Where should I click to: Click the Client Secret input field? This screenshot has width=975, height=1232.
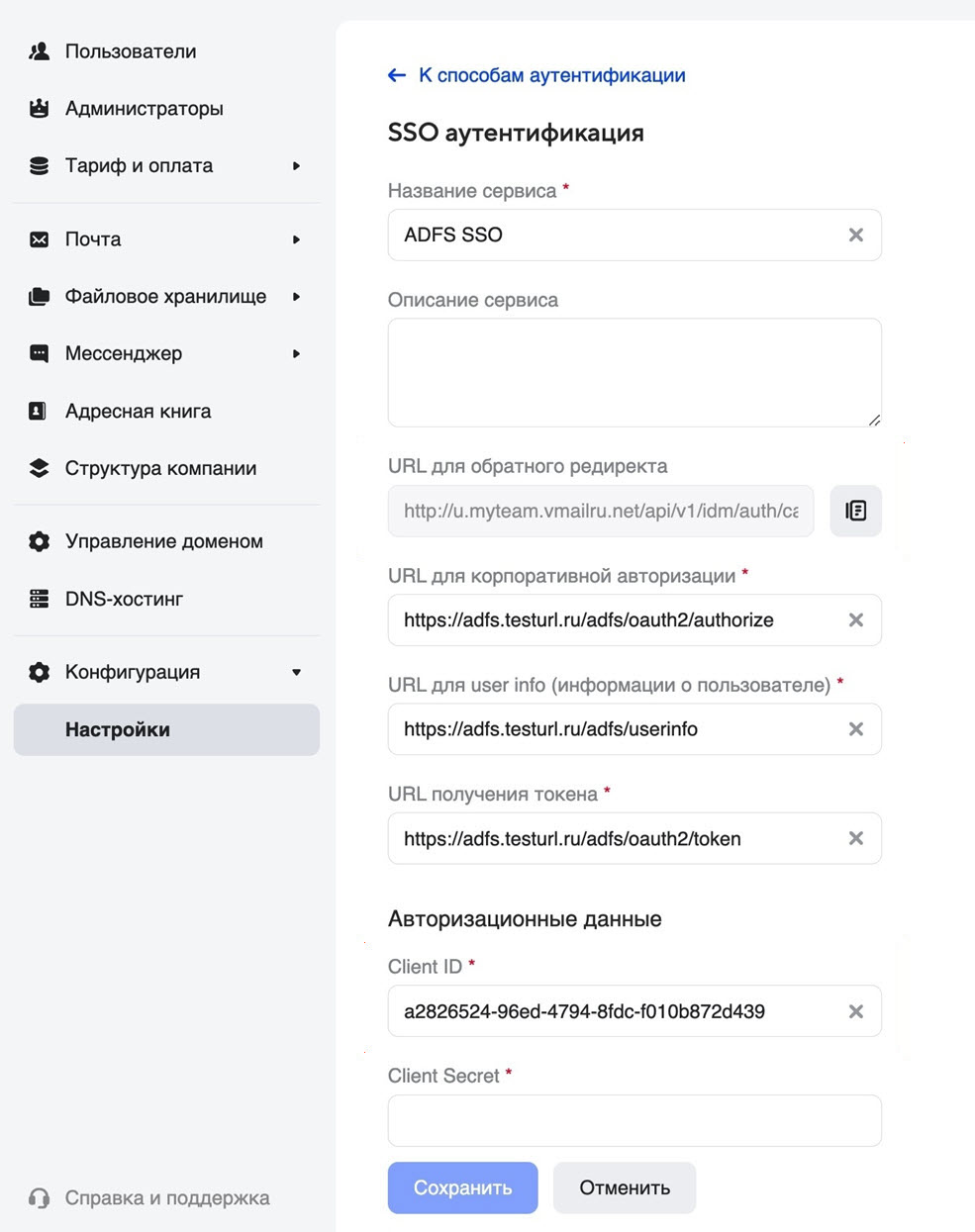pyautogui.click(x=634, y=1120)
